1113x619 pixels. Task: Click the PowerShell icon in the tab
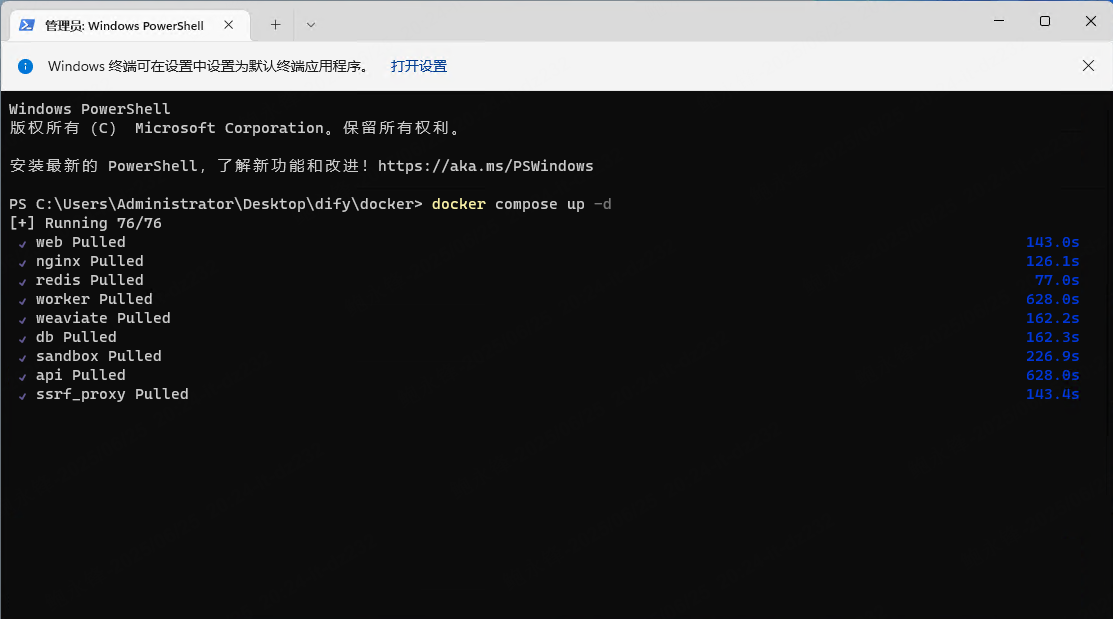coord(27,26)
